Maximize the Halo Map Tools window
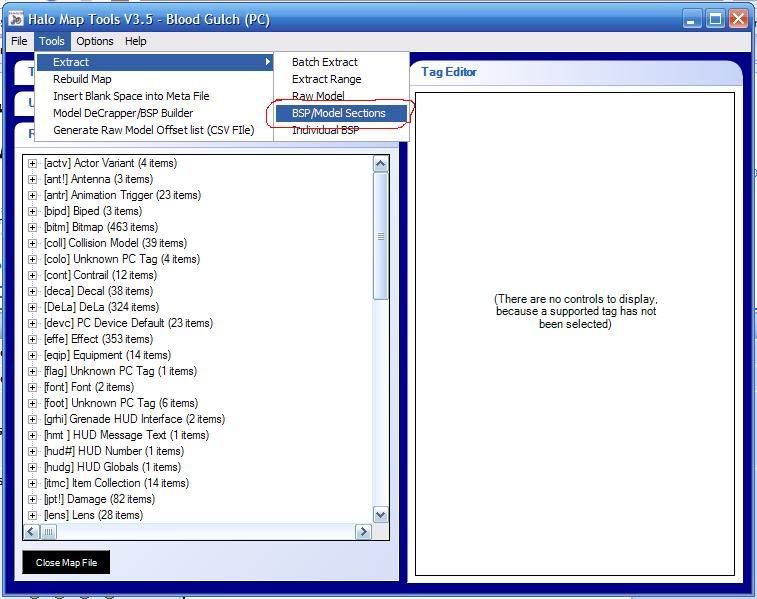Screen dimensions: 757x599 click(715, 19)
